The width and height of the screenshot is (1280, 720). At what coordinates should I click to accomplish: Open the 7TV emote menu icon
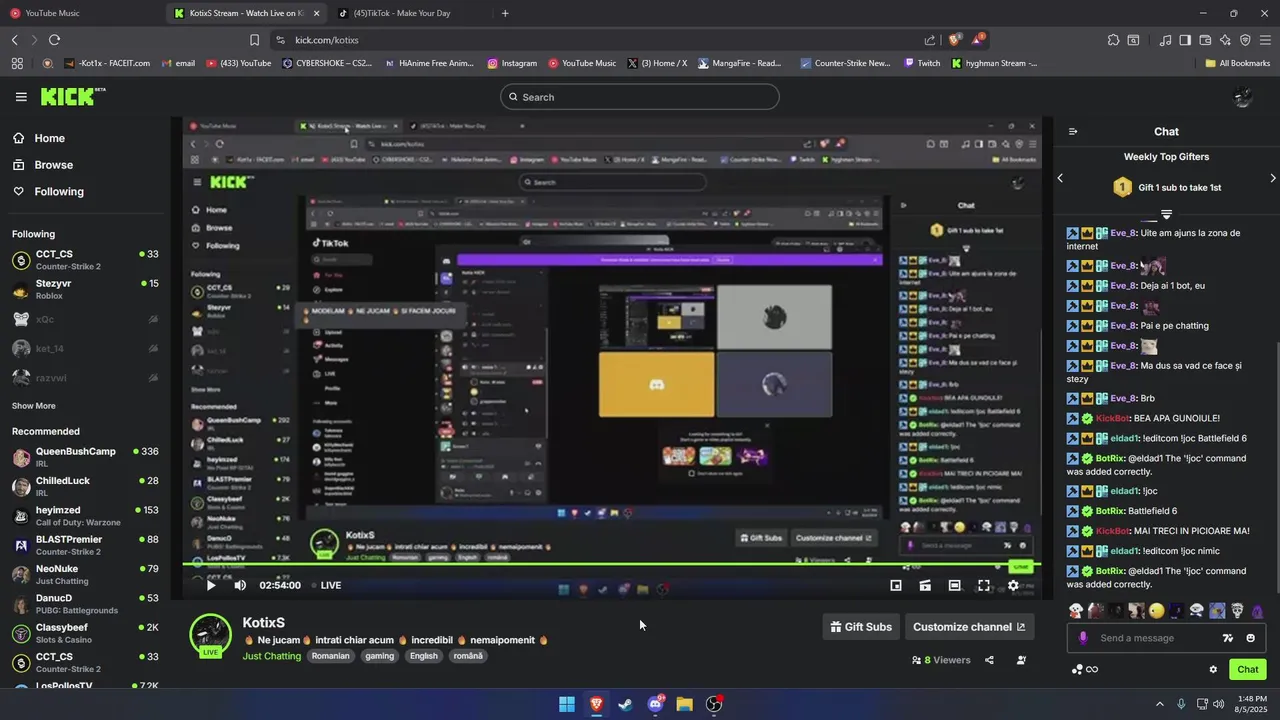click(x=1228, y=638)
